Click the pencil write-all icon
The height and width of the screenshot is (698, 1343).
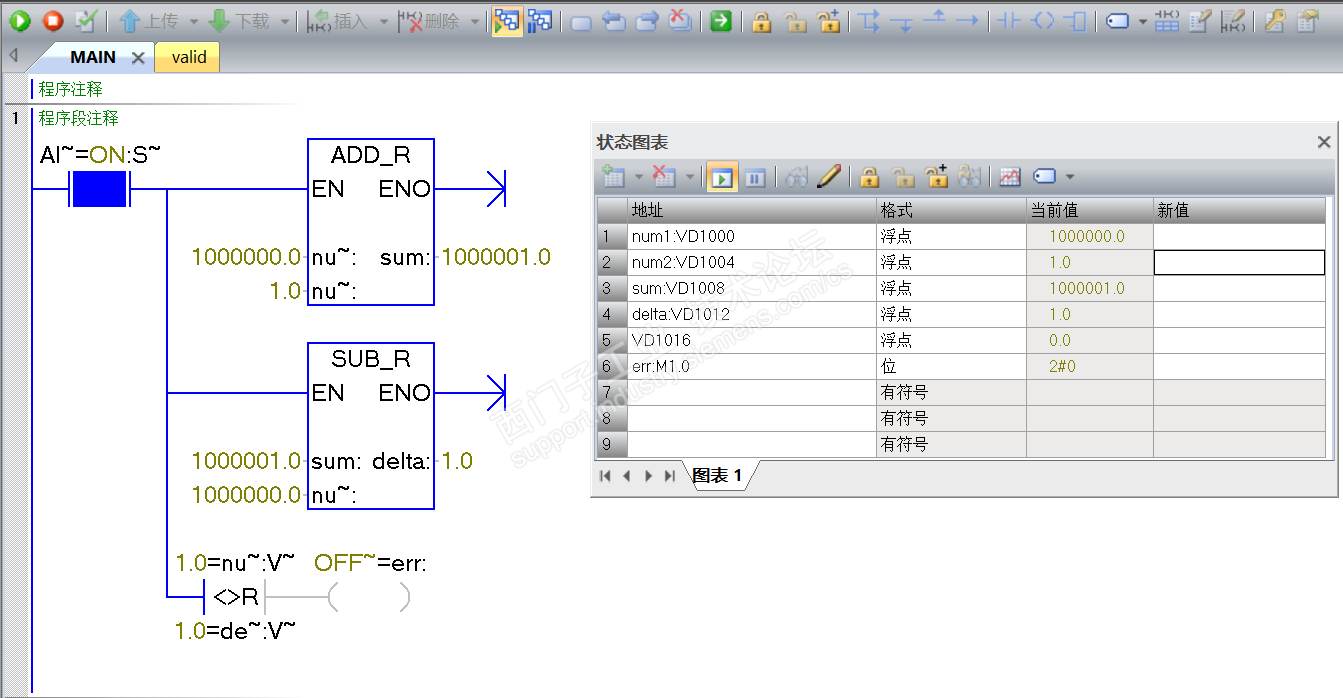[x=828, y=177]
